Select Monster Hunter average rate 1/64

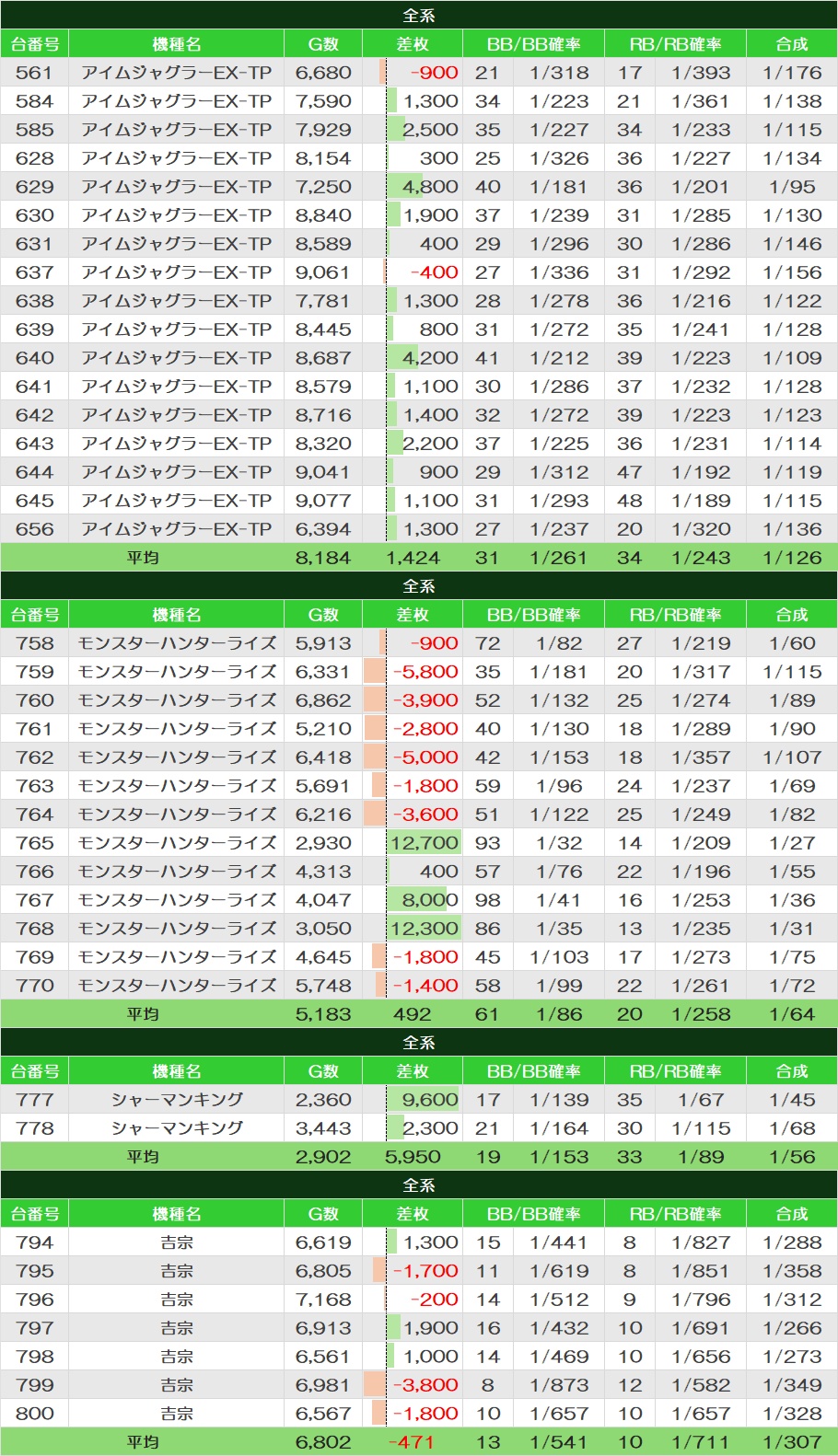pyautogui.click(x=792, y=1014)
